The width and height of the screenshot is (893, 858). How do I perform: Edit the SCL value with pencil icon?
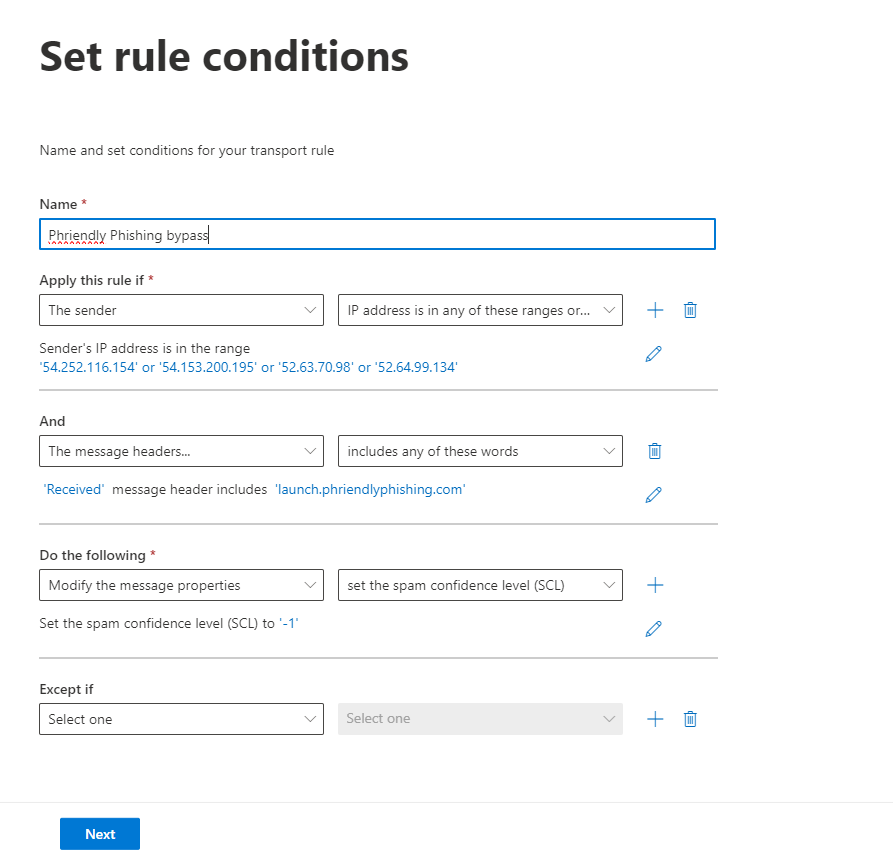[653, 629]
